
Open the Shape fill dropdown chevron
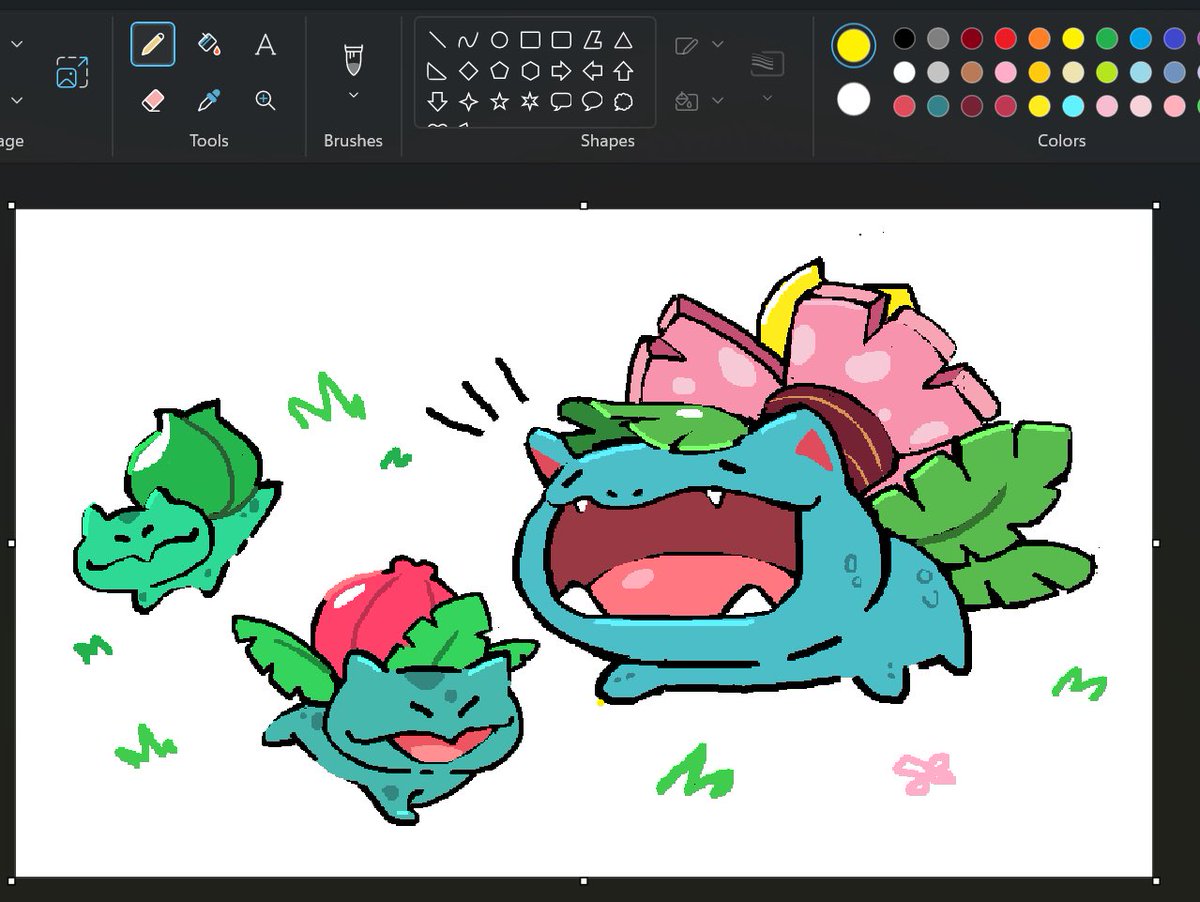pyautogui.click(x=717, y=101)
